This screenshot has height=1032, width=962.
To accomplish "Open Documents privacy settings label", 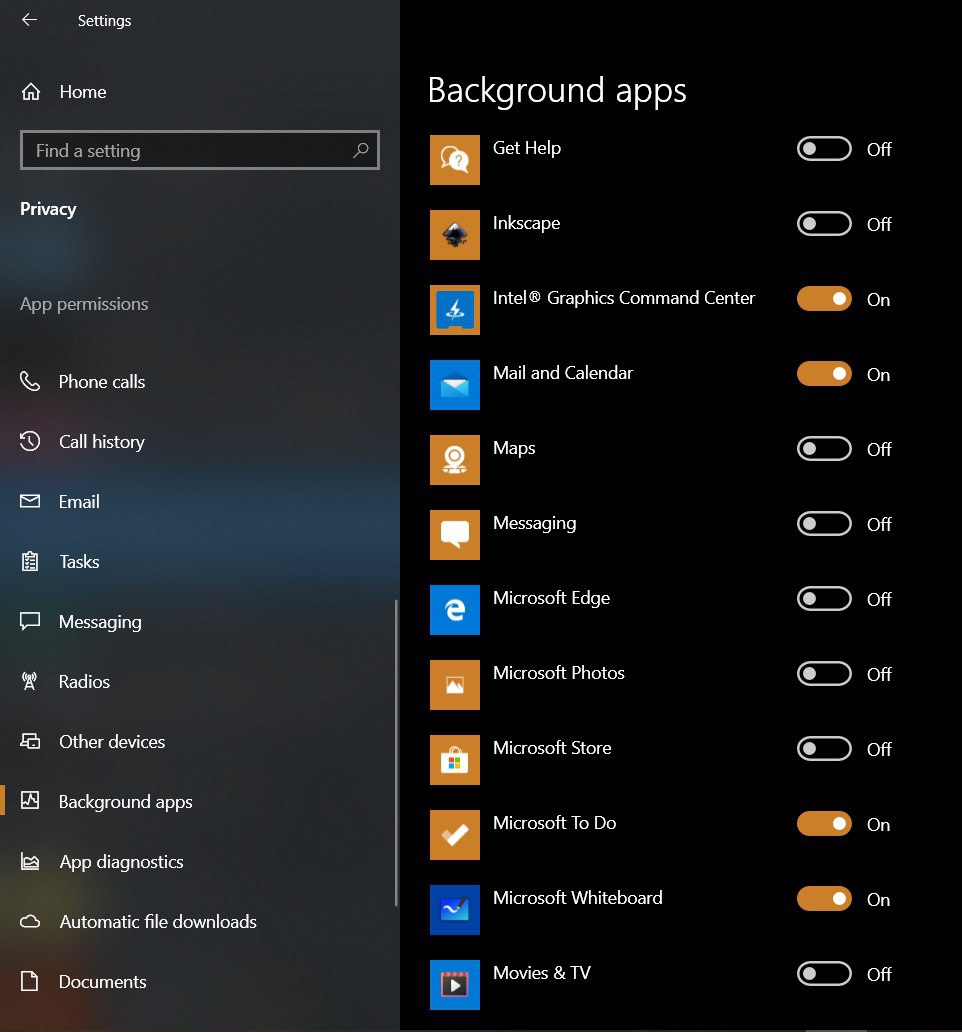I will click(x=103, y=981).
